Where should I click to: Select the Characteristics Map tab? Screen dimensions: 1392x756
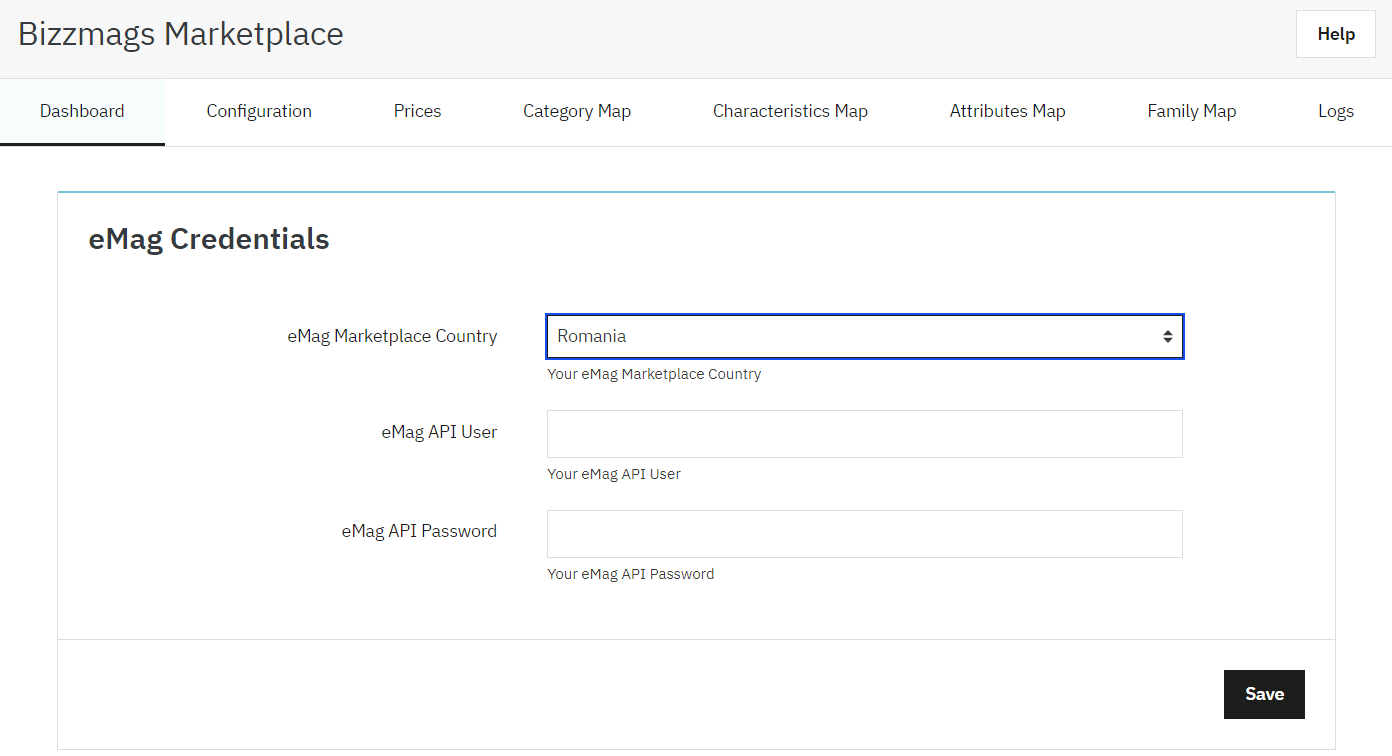point(790,111)
